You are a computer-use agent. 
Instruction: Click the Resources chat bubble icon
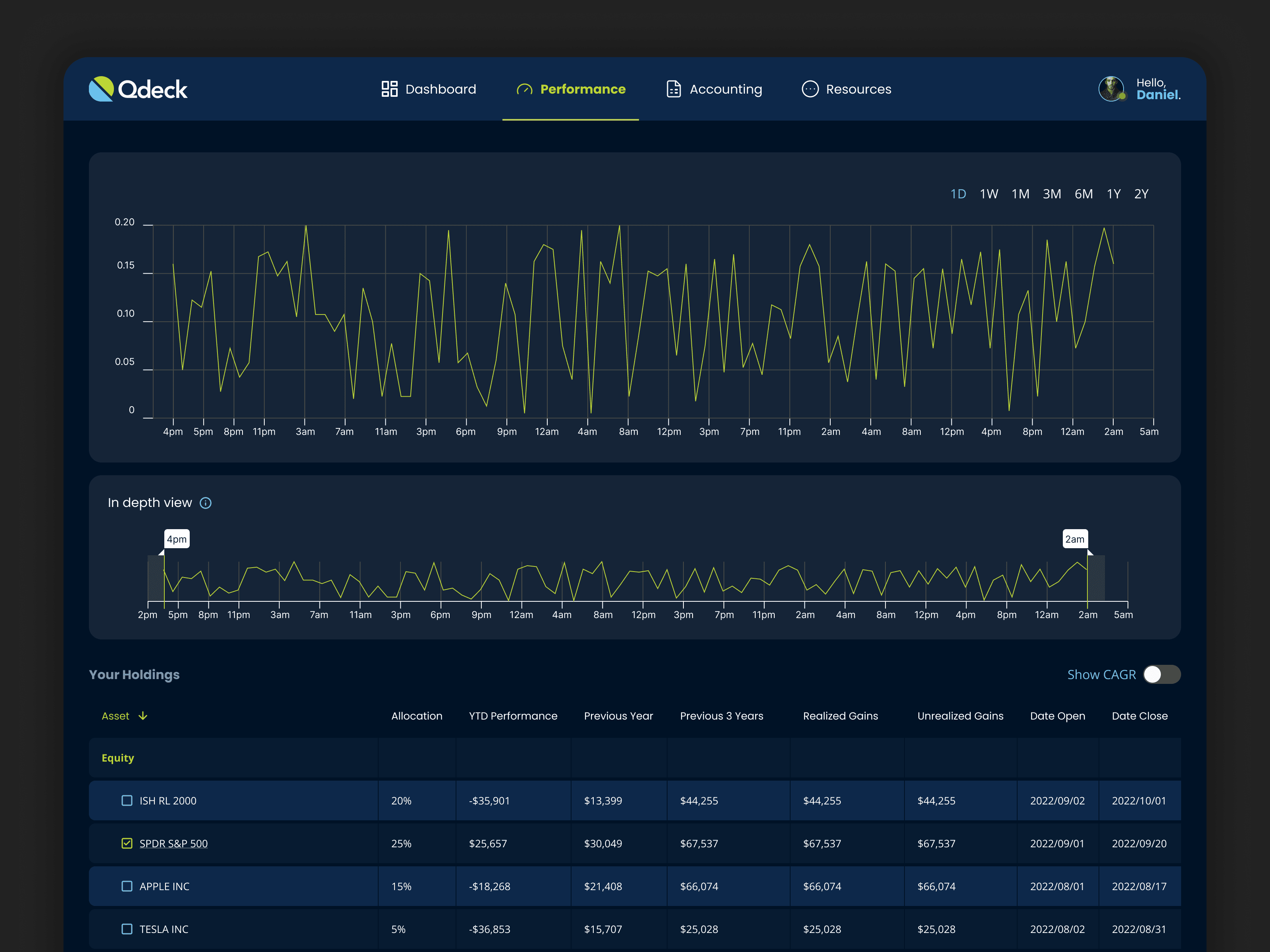tap(810, 89)
